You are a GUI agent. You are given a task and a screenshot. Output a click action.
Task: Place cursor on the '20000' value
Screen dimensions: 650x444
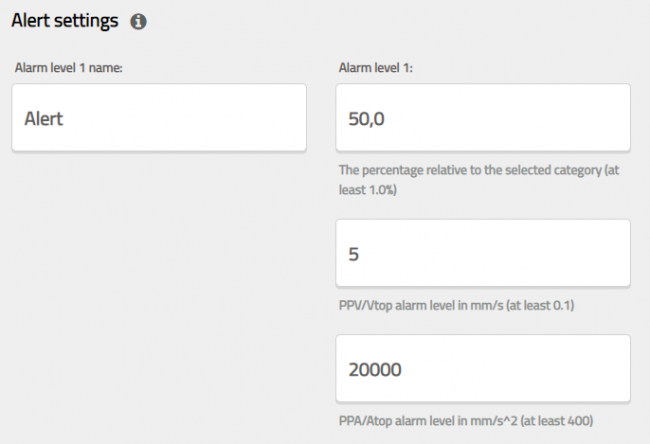click(374, 370)
